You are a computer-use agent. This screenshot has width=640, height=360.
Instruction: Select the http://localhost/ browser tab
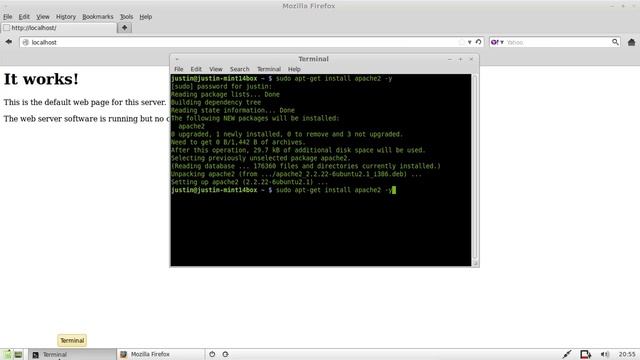[59, 28]
